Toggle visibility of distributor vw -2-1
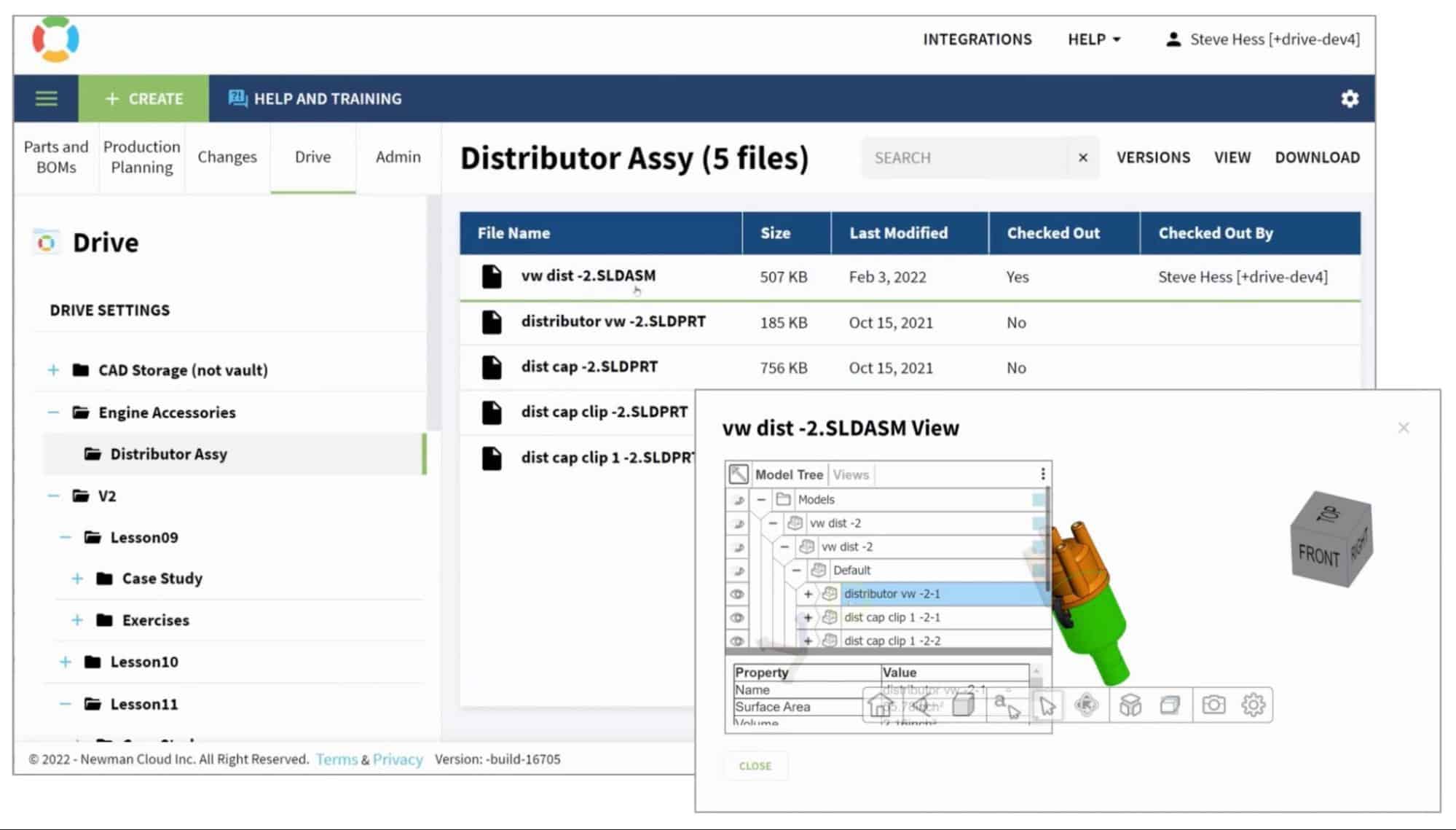1456x830 pixels. pos(737,594)
